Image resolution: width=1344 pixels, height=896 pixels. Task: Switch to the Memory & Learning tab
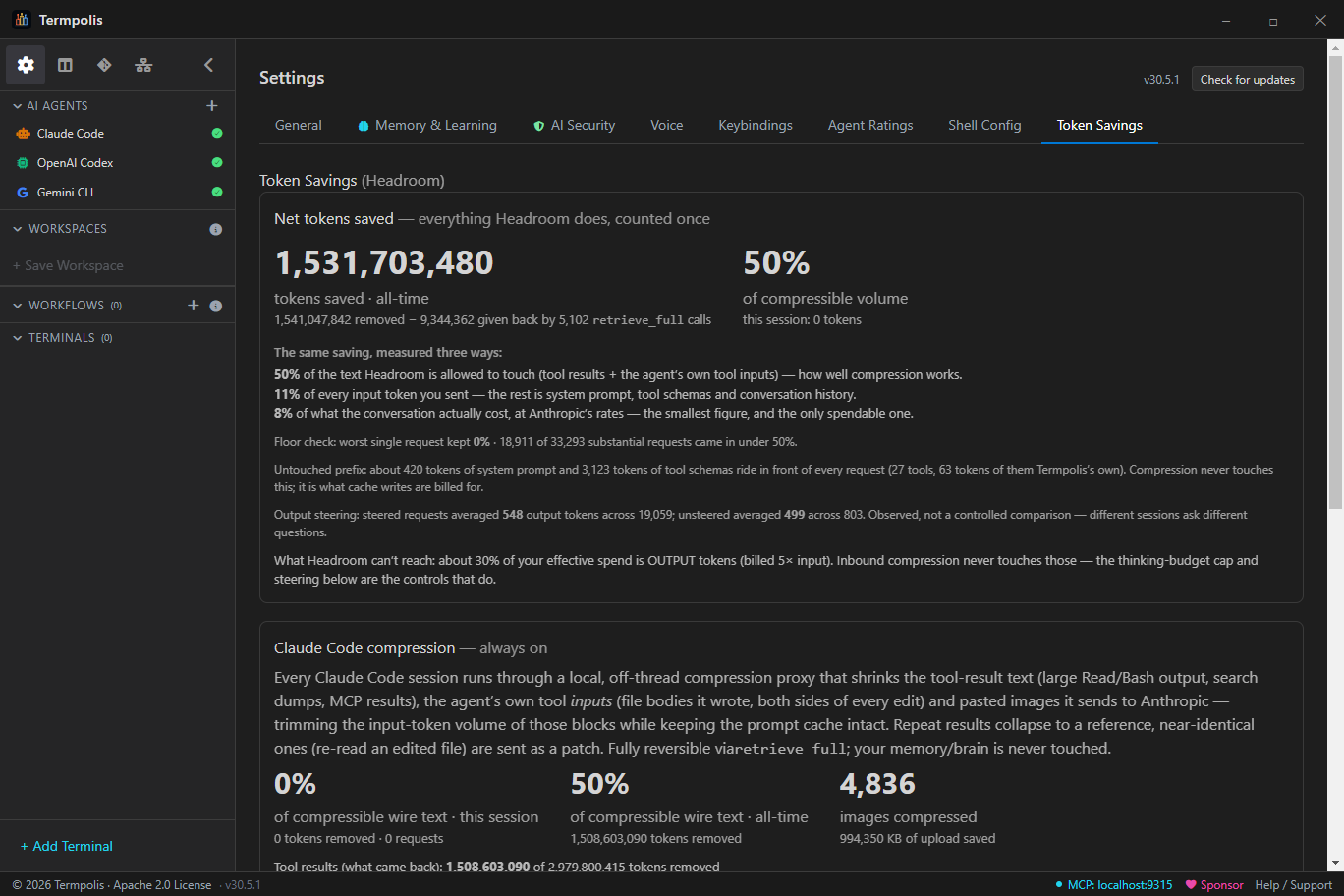[427, 126]
